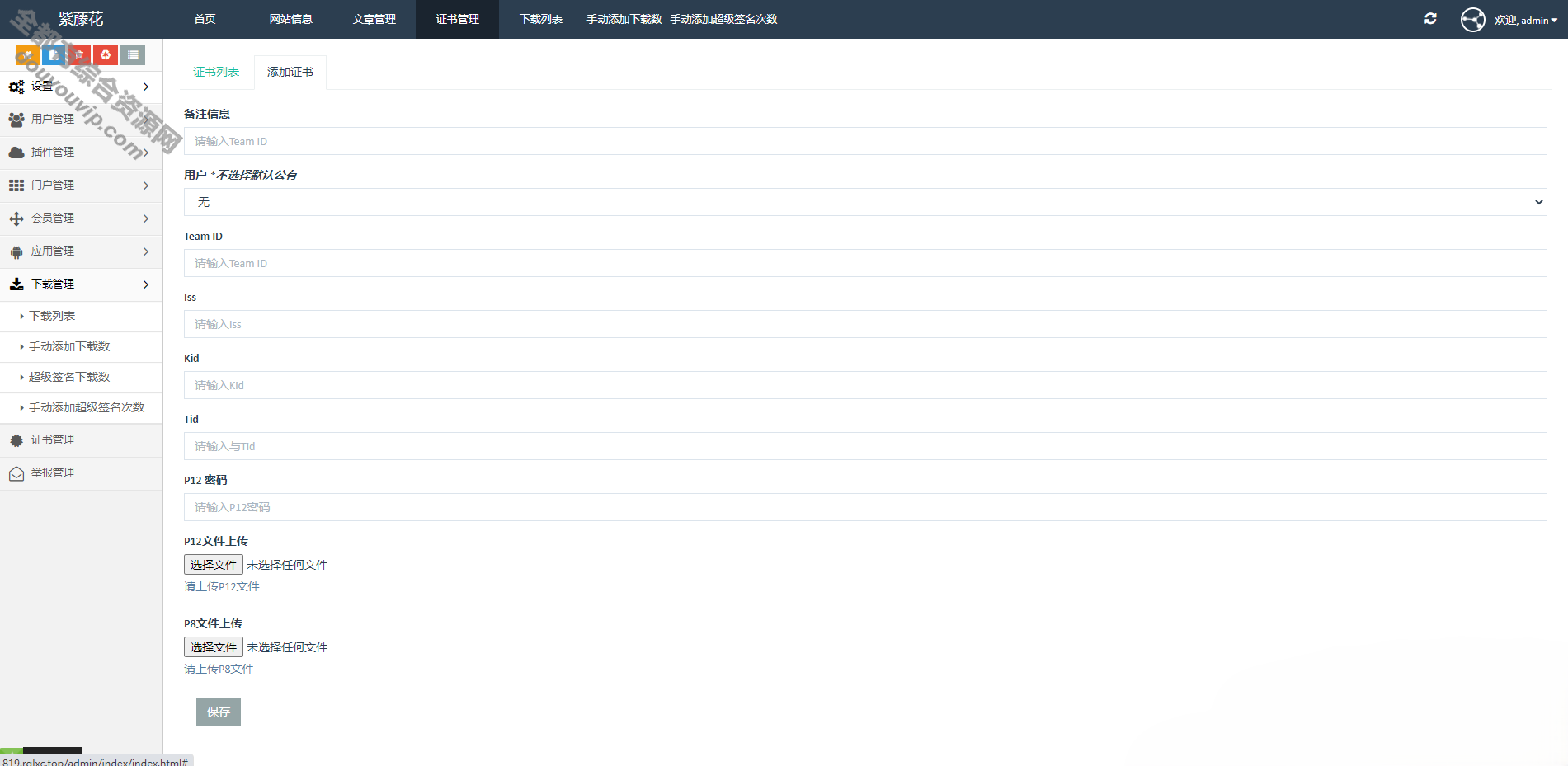Image resolution: width=1568 pixels, height=766 pixels.
Task: Click the arrows icon beside 会员管理
Action: click(x=16, y=219)
